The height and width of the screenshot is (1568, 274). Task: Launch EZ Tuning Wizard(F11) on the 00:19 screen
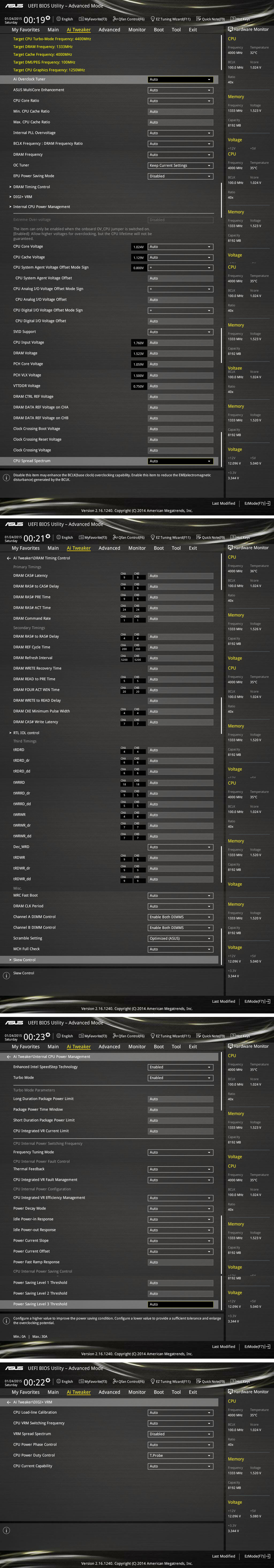pos(170,19)
